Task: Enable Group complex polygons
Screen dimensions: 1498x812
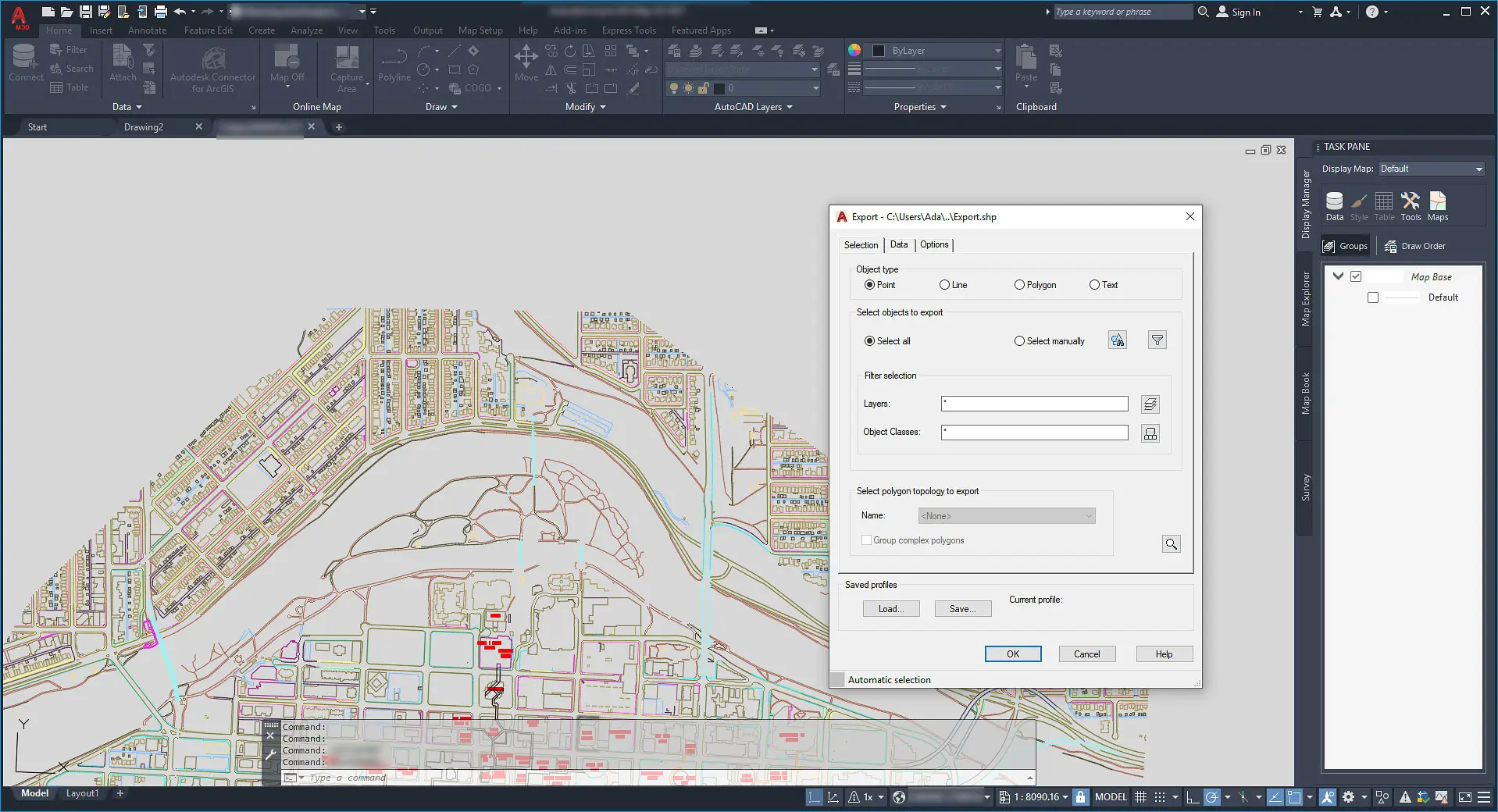Action: coord(866,540)
